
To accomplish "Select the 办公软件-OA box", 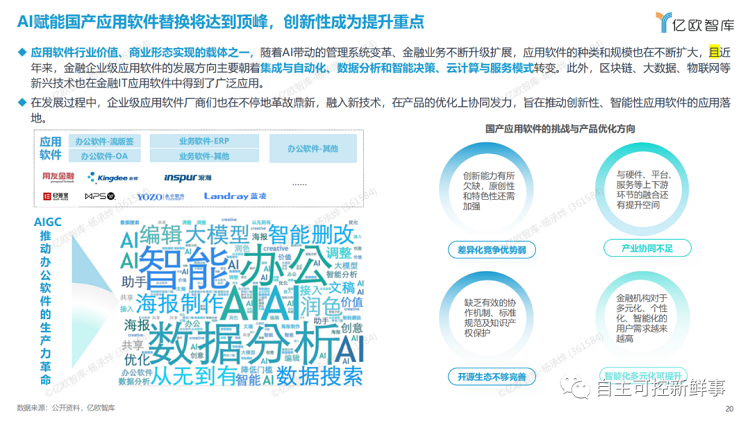I will pyautogui.click(x=101, y=156).
